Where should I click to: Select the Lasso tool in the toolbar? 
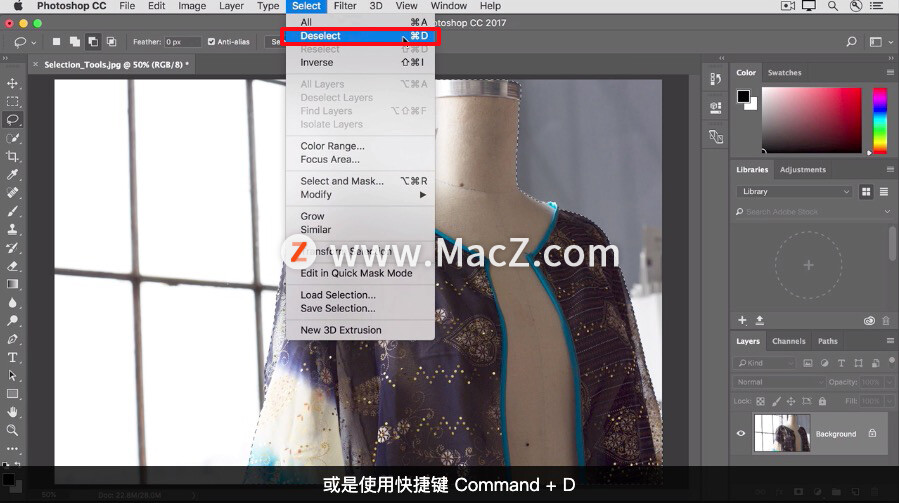coord(12,120)
